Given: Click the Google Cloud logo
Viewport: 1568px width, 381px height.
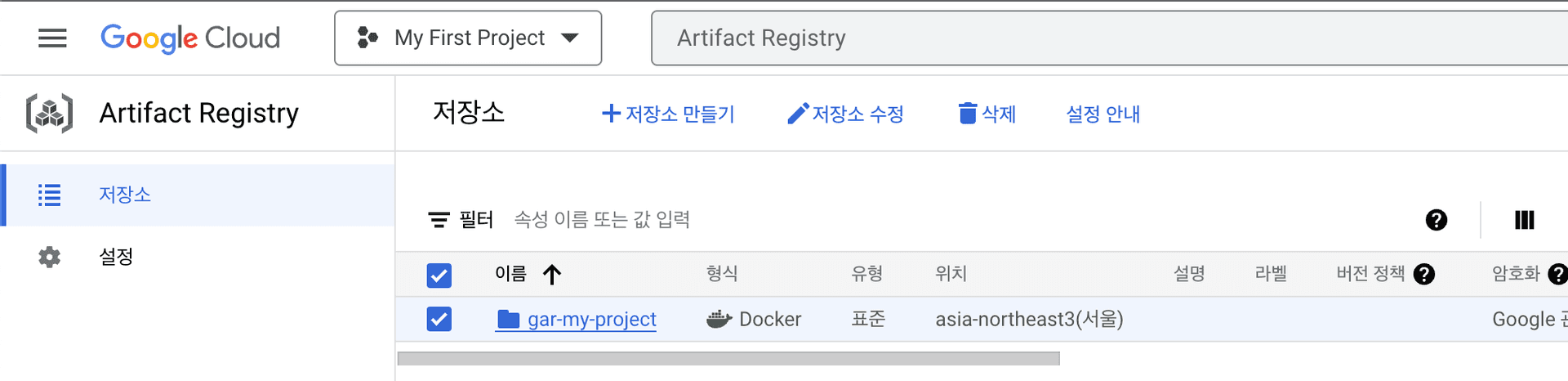Looking at the screenshot, I should pos(190,38).
